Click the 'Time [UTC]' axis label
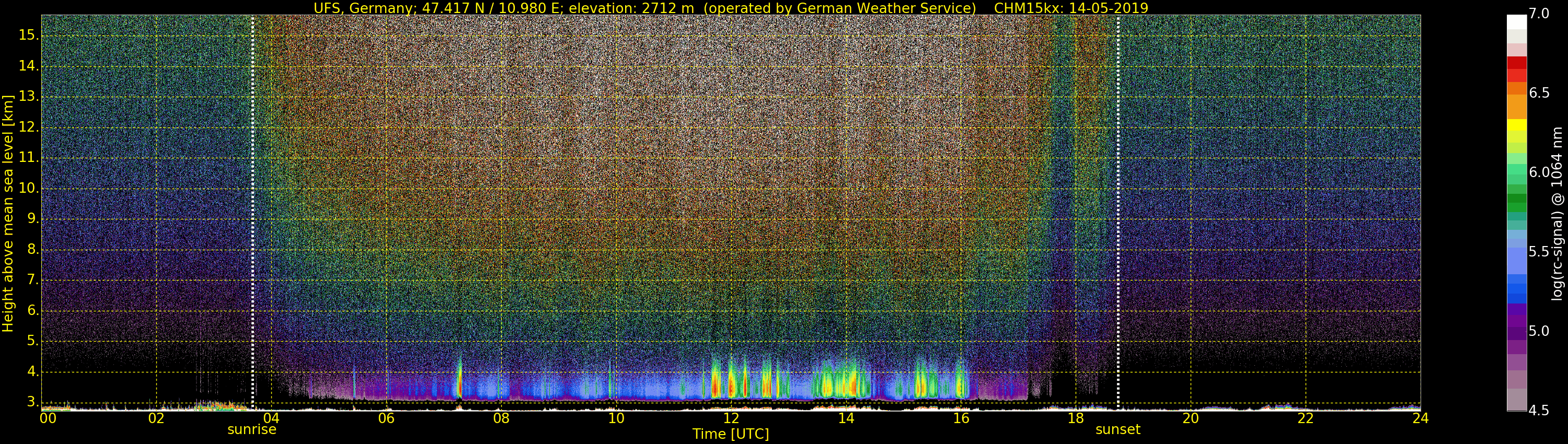 (731, 434)
